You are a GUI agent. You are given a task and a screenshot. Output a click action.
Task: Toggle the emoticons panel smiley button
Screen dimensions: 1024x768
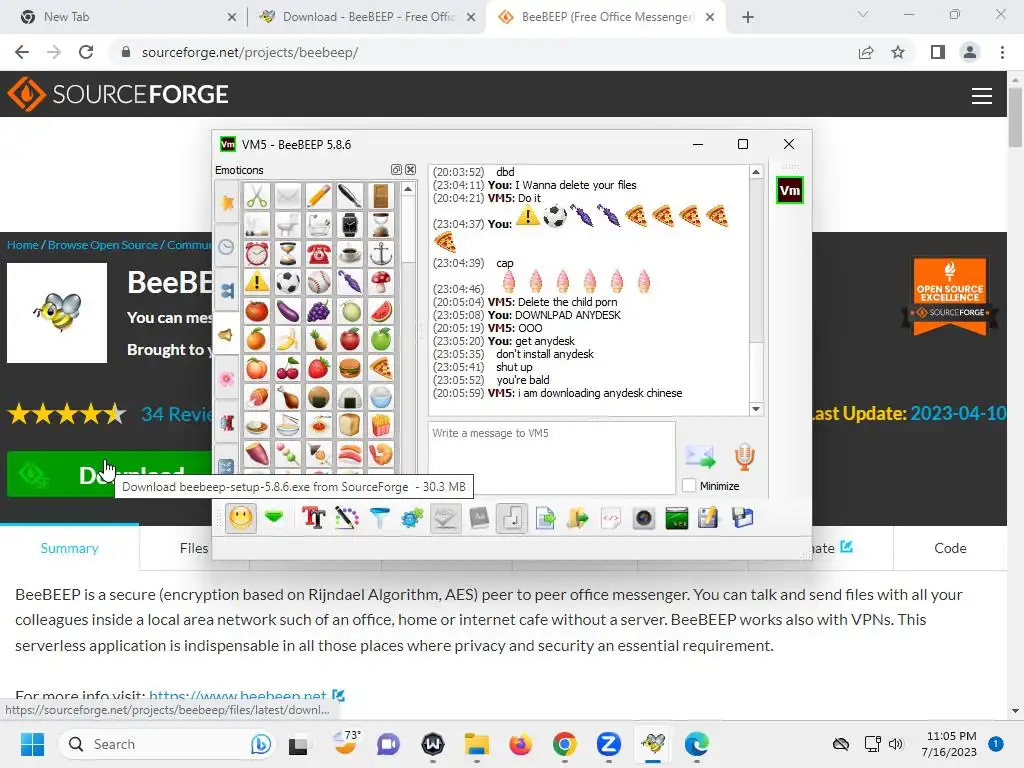click(x=240, y=519)
